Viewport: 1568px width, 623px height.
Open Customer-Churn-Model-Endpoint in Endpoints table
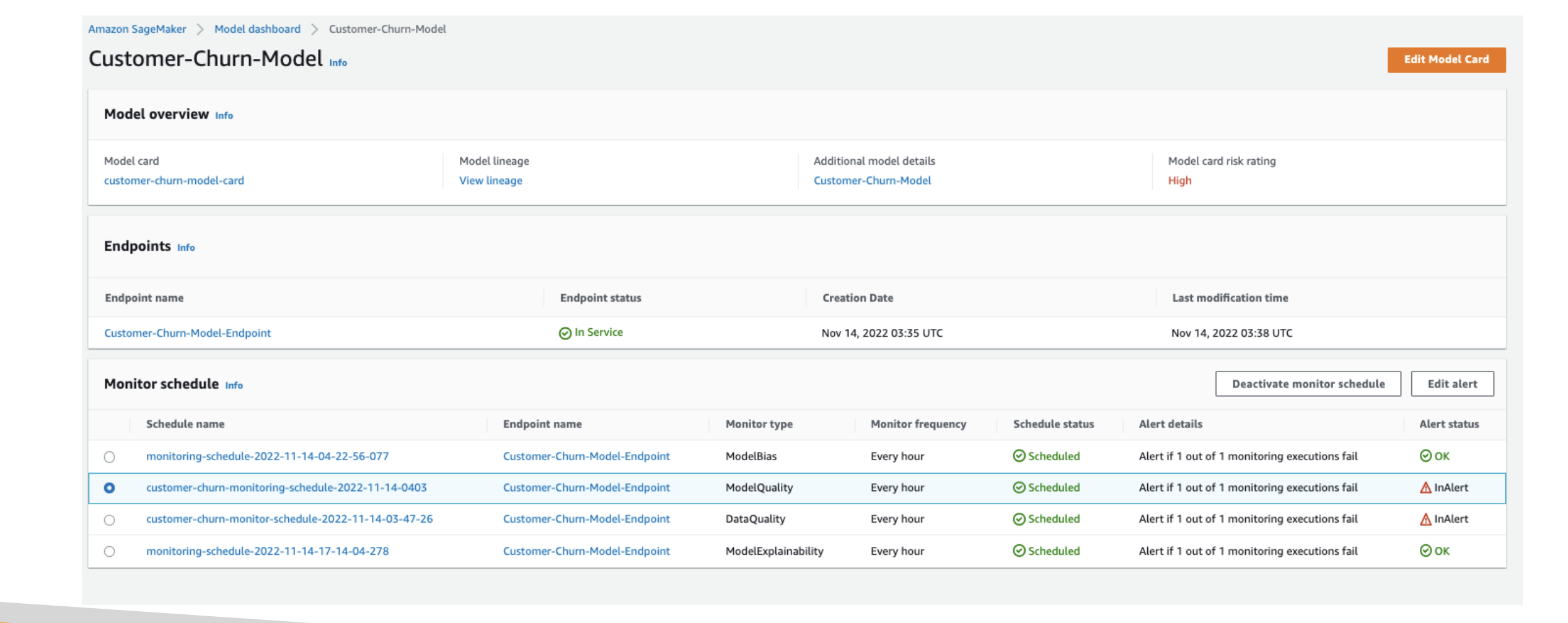click(188, 333)
